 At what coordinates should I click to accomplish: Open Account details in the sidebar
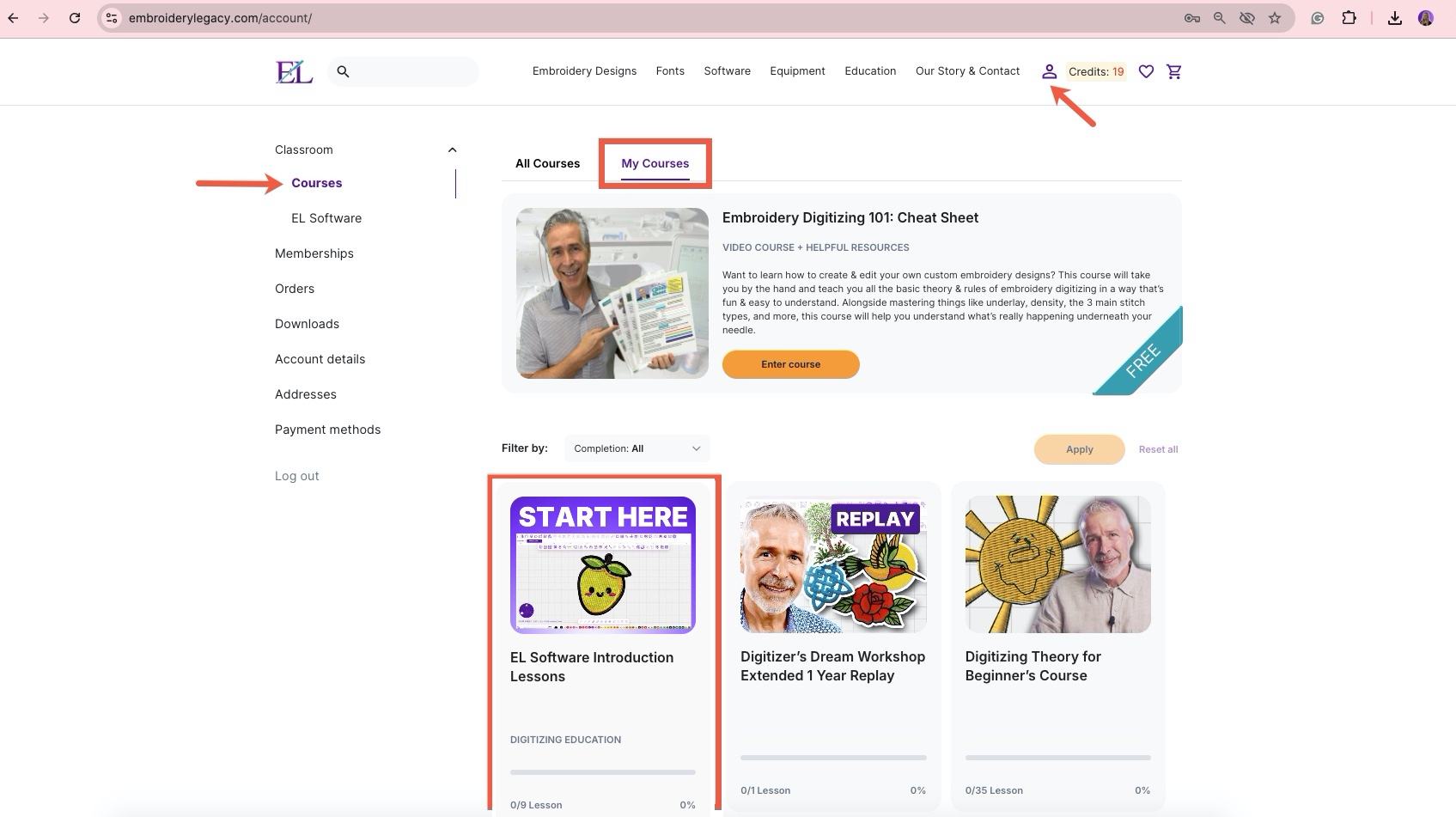click(x=320, y=359)
